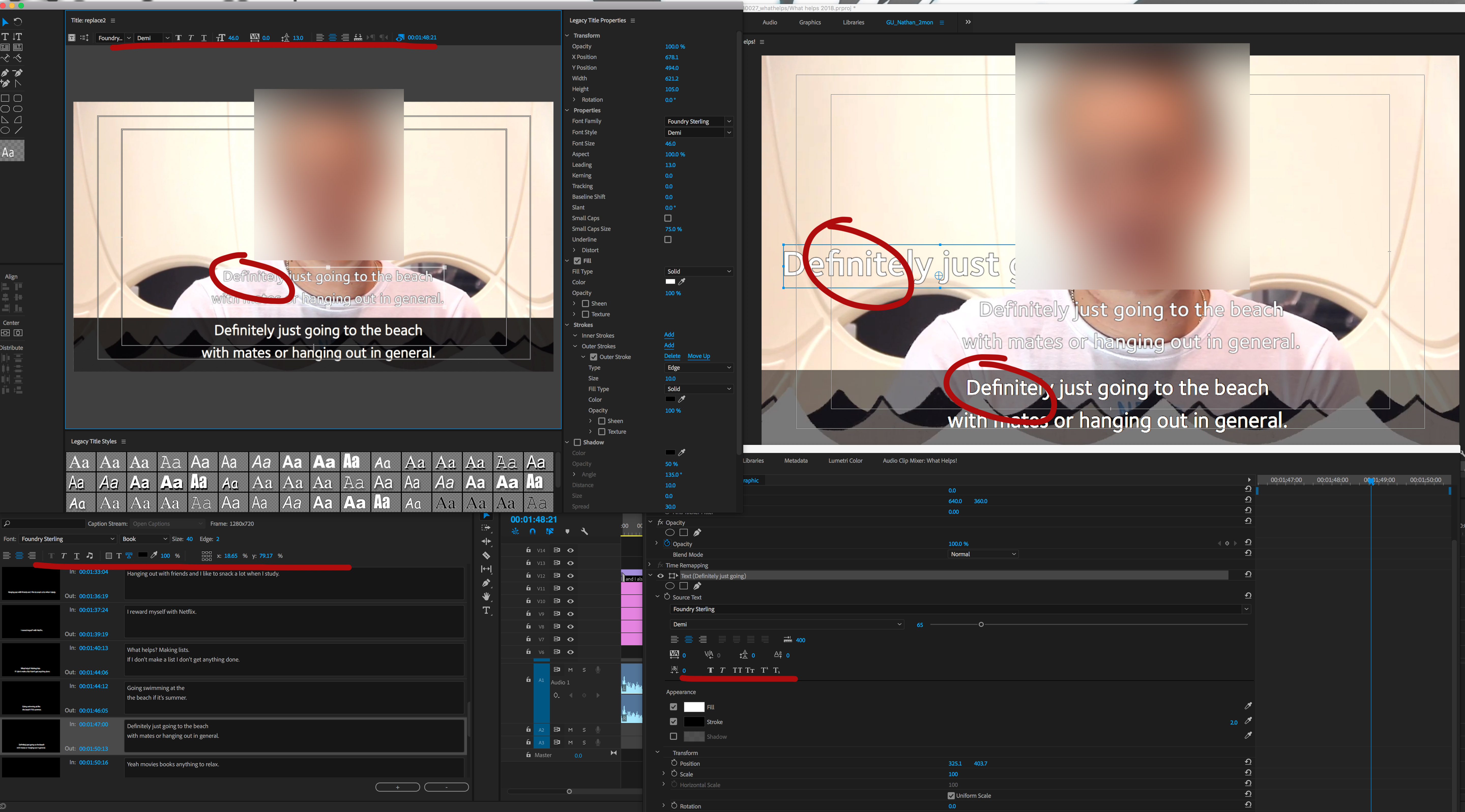This screenshot has width=1465, height=812.
Task: Left-align text in Title replace2 toolbar
Action: (320, 38)
